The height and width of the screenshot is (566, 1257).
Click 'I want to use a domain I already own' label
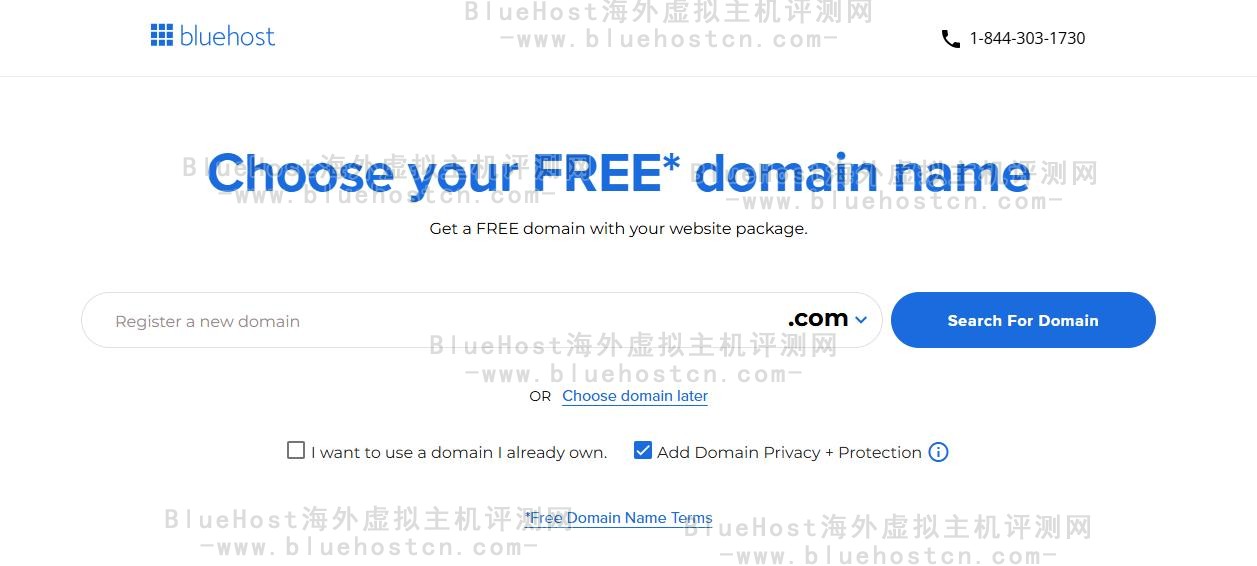pyautogui.click(x=459, y=452)
